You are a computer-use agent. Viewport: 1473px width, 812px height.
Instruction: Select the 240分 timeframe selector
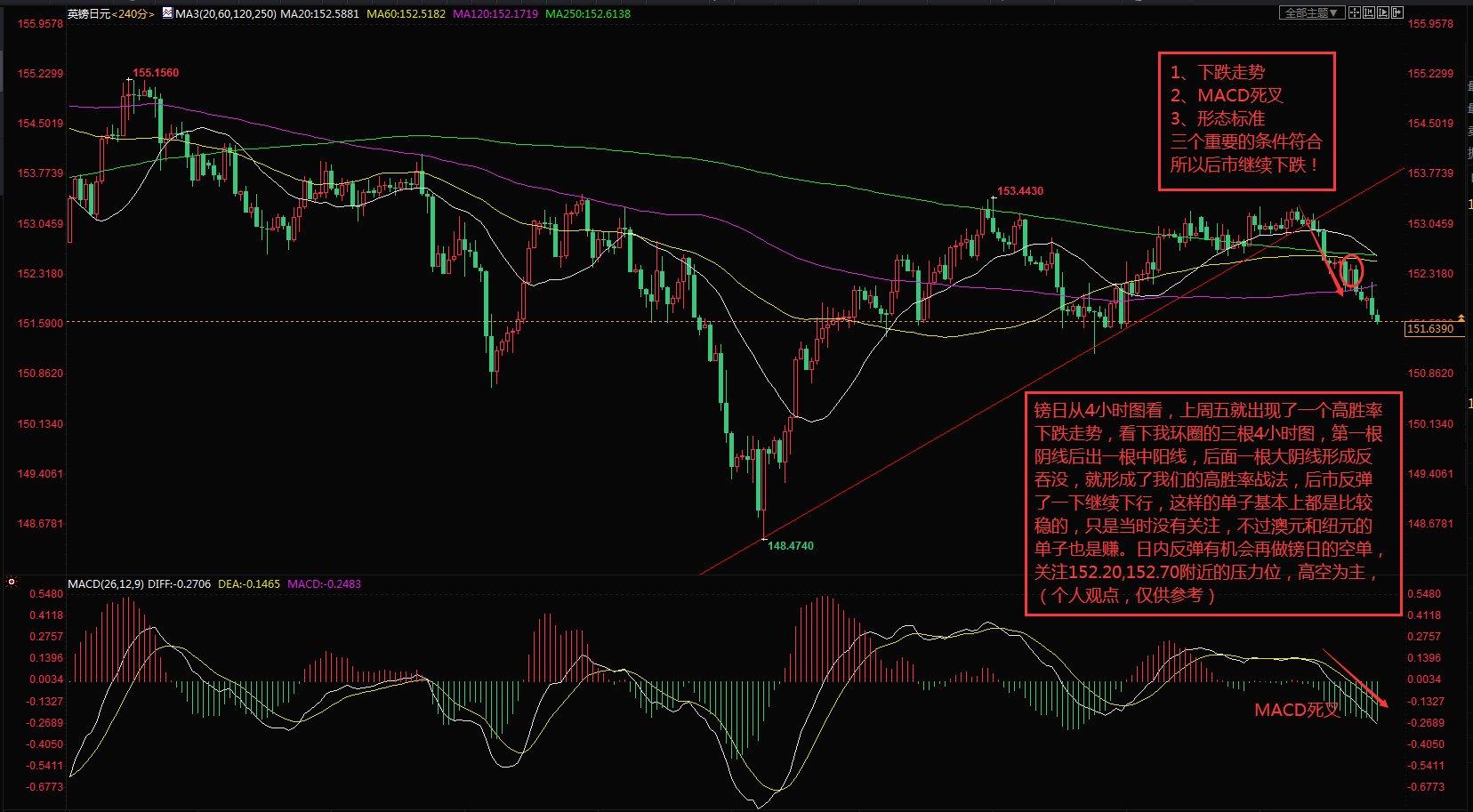click(133, 14)
